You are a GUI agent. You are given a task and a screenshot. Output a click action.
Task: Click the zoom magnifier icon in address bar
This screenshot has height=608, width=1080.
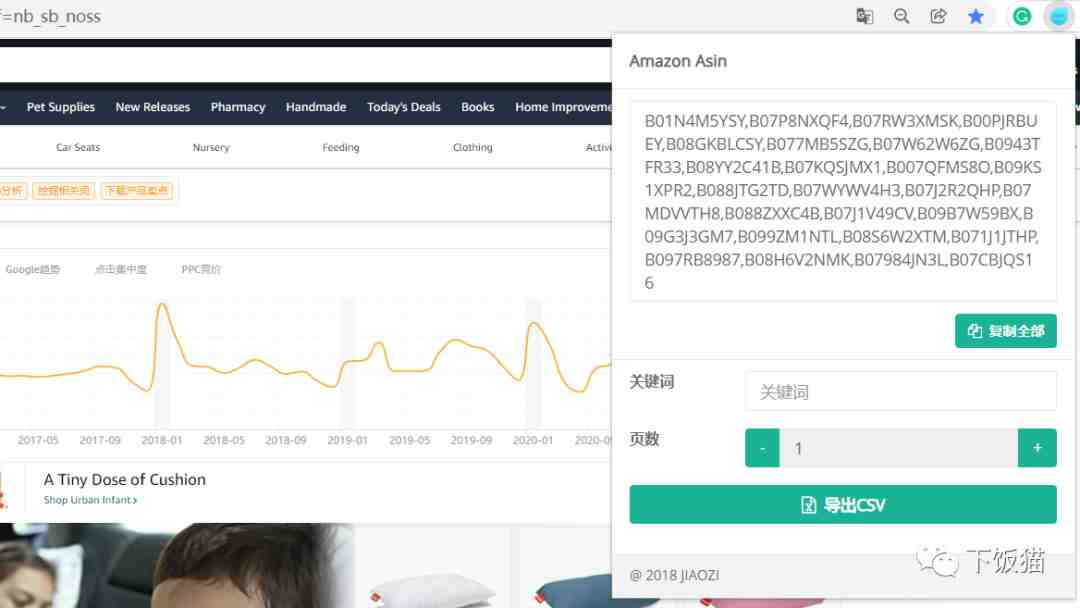click(x=901, y=16)
